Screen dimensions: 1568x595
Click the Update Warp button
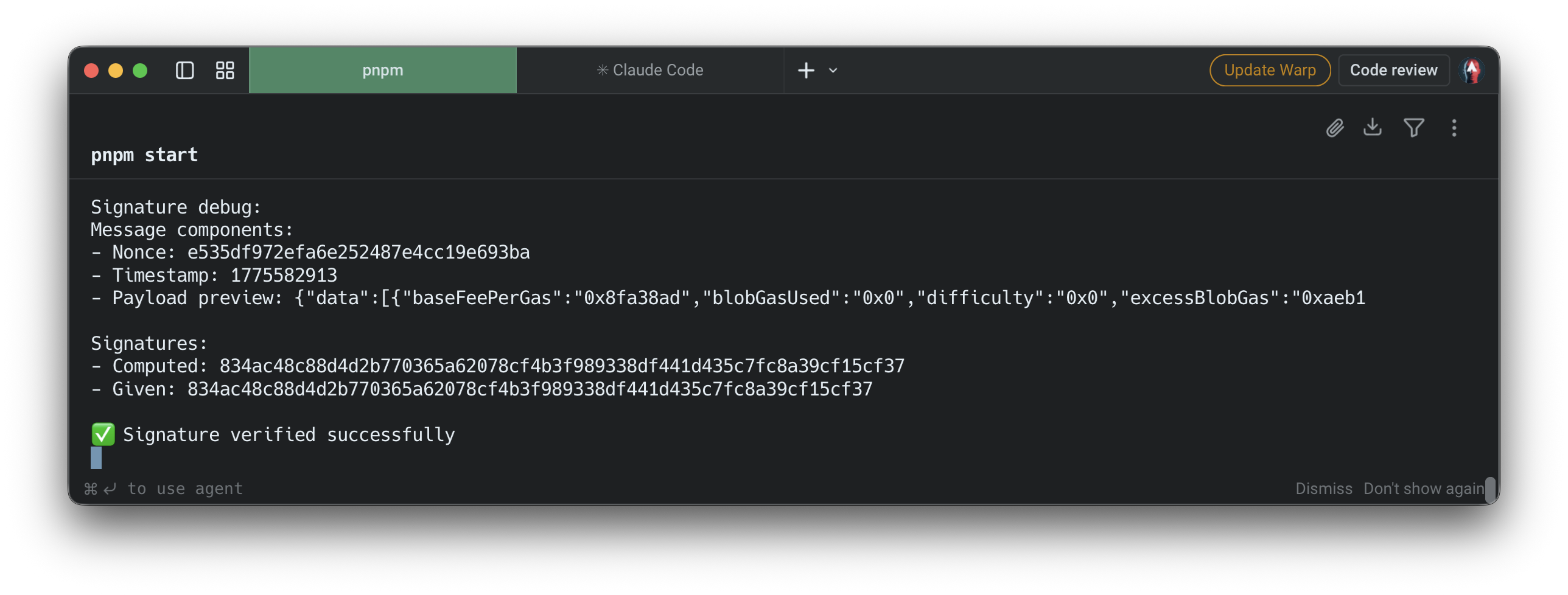[x=1270, y=71]
